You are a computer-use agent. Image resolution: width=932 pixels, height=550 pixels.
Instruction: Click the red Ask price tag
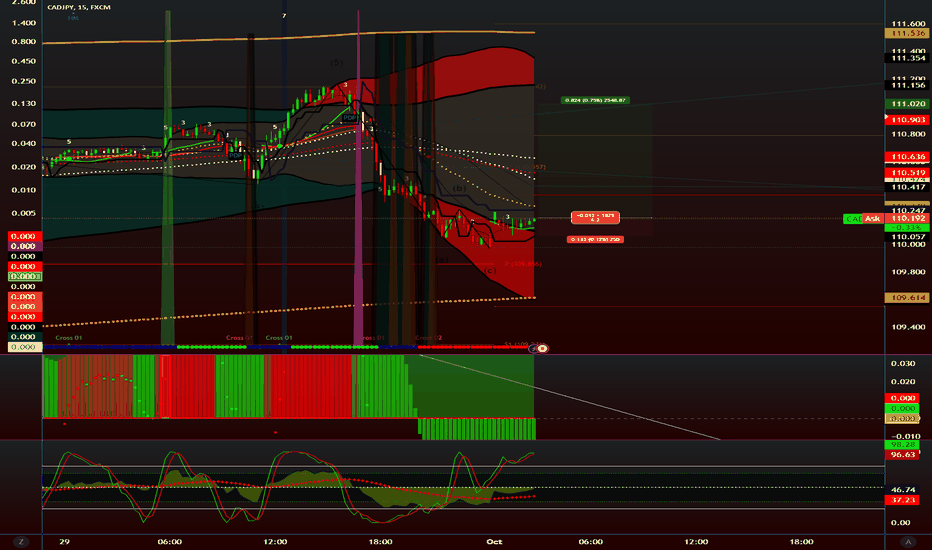tap(872, 219)
